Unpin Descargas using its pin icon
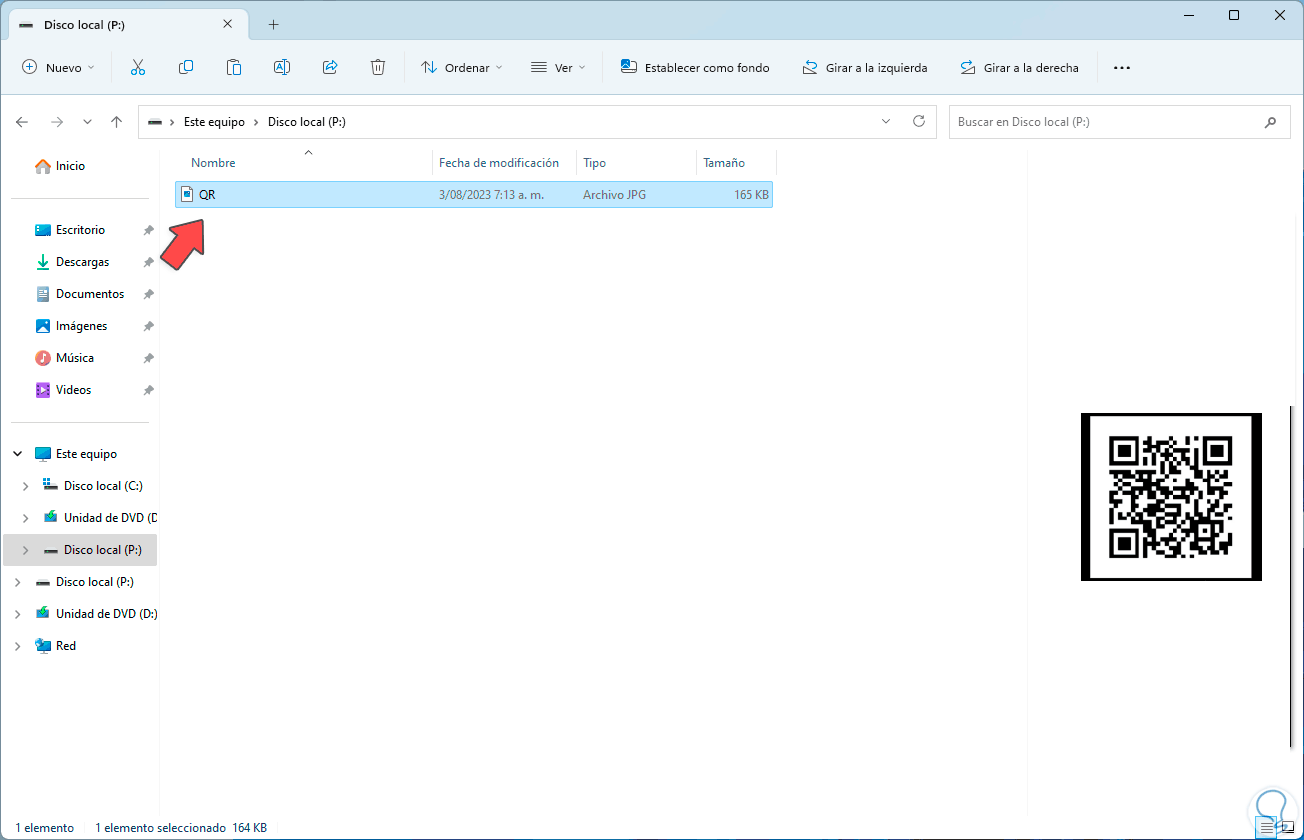Screen dimensions: 1304x840 point(148,262)
